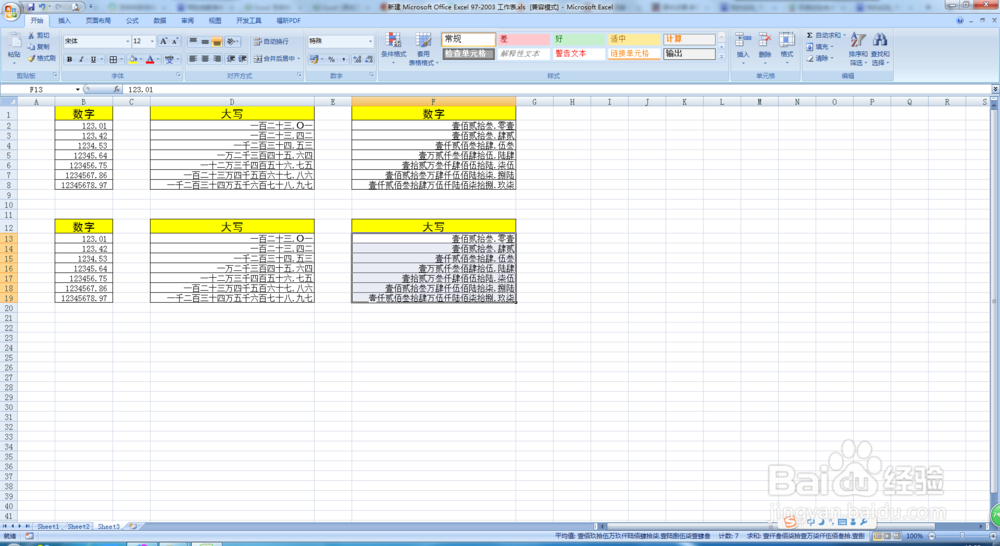Expand fill color dropdown arrow
This screenshot has height=546, width=1000.
141,59
